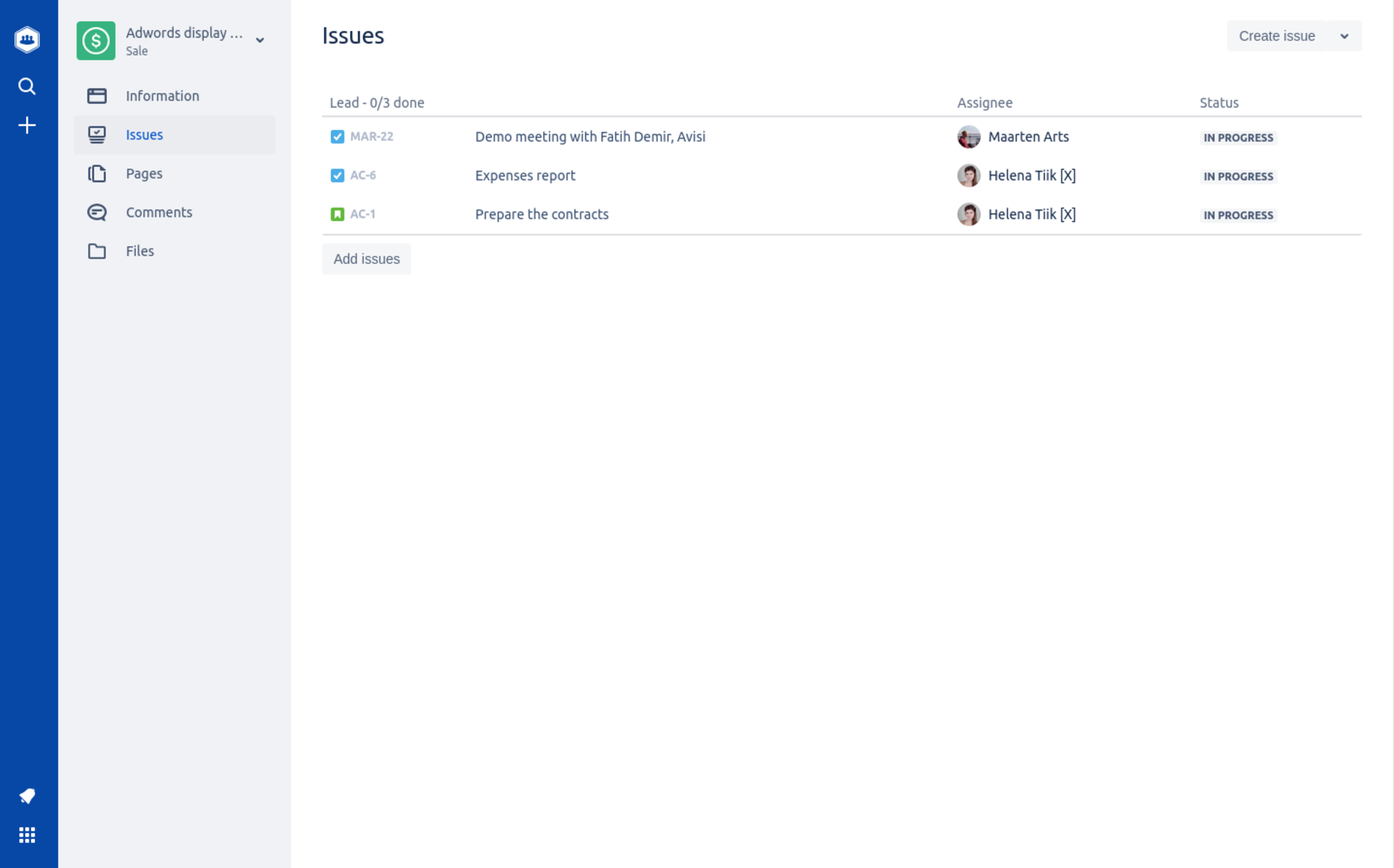
Task: Select the Issues menu item
Action: click(x=175, y=134)
